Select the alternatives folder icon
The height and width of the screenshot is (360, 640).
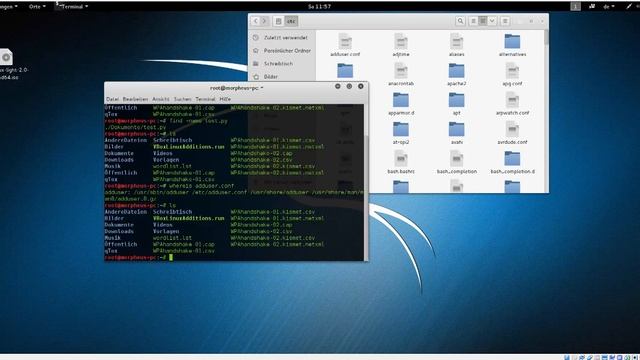(x=512, y=41)
